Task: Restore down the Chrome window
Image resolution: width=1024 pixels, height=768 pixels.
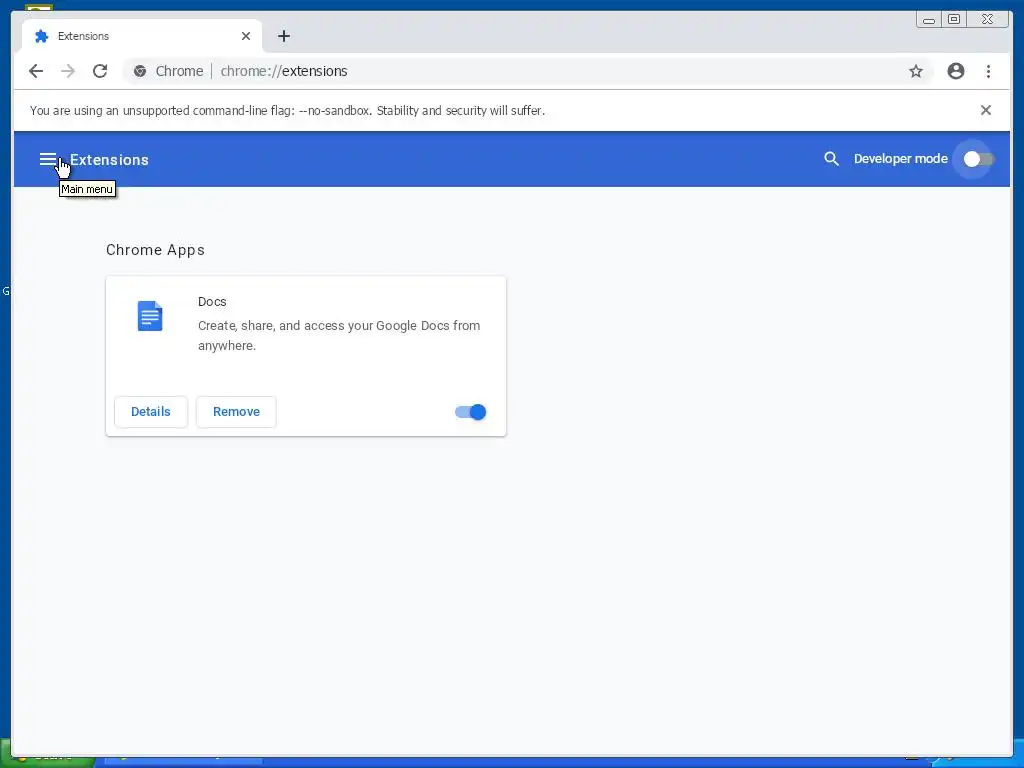Action: click(953, 20)
